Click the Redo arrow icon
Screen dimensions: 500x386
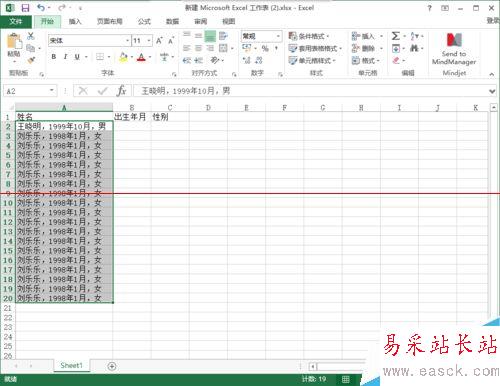[62, 7]
